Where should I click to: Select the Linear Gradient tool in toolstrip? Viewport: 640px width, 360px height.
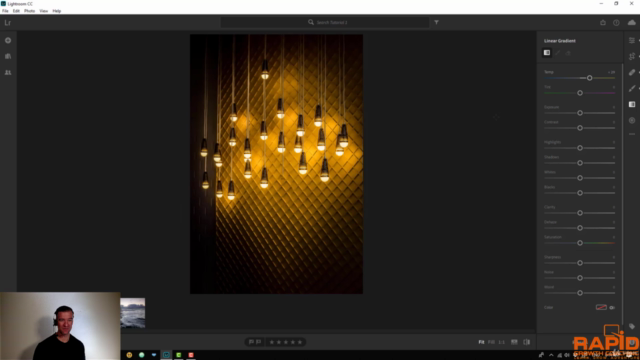(632, 104)
